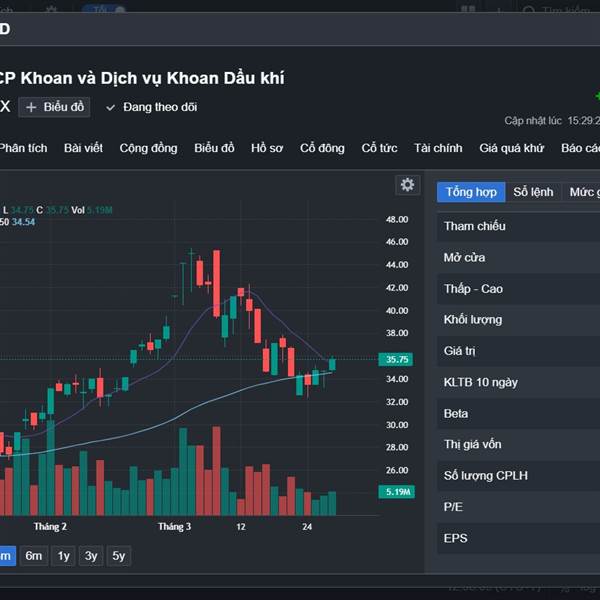Open chart settings gear icon

pyautogui.click(x=407, y=185)
